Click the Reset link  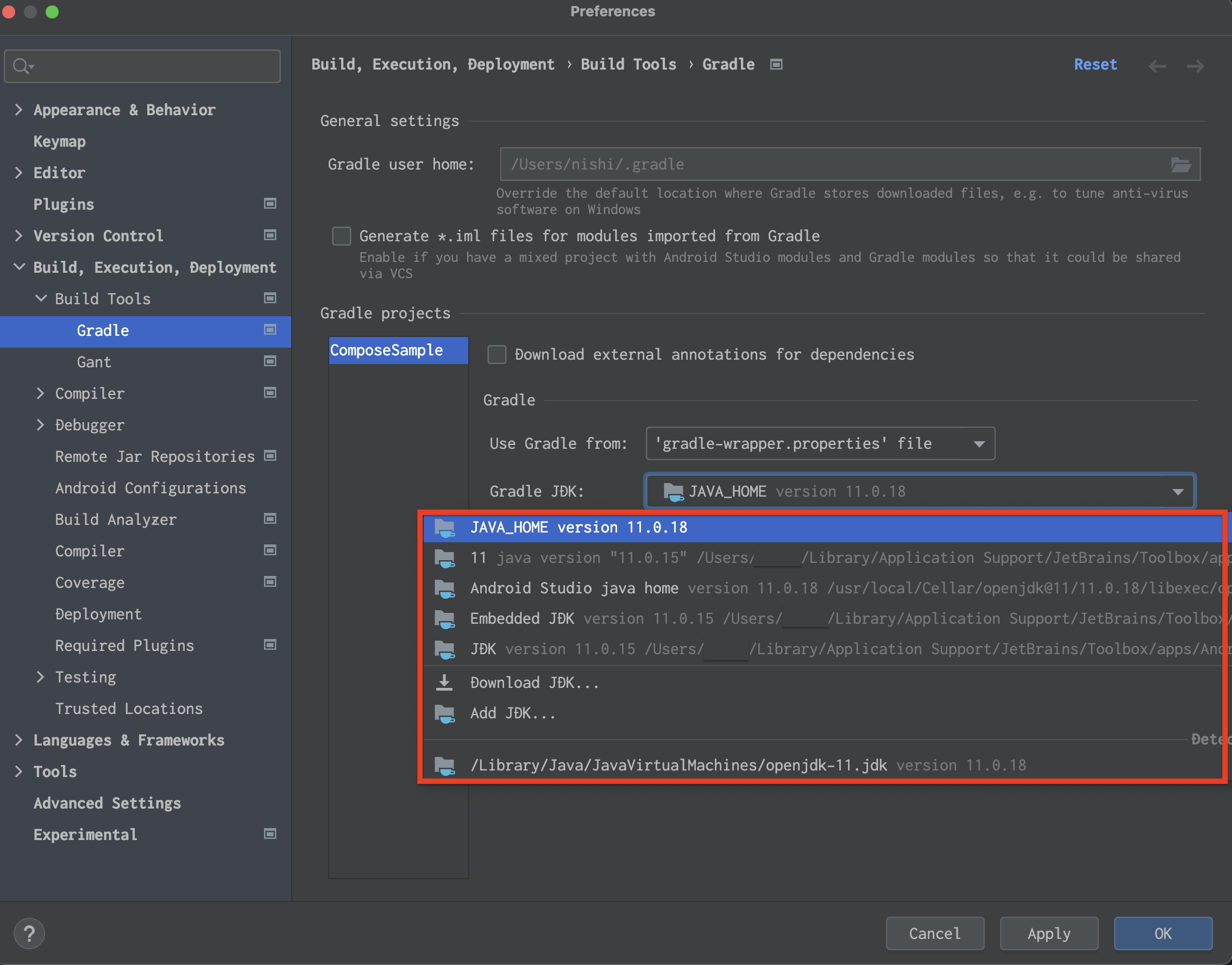[1095, 65]
